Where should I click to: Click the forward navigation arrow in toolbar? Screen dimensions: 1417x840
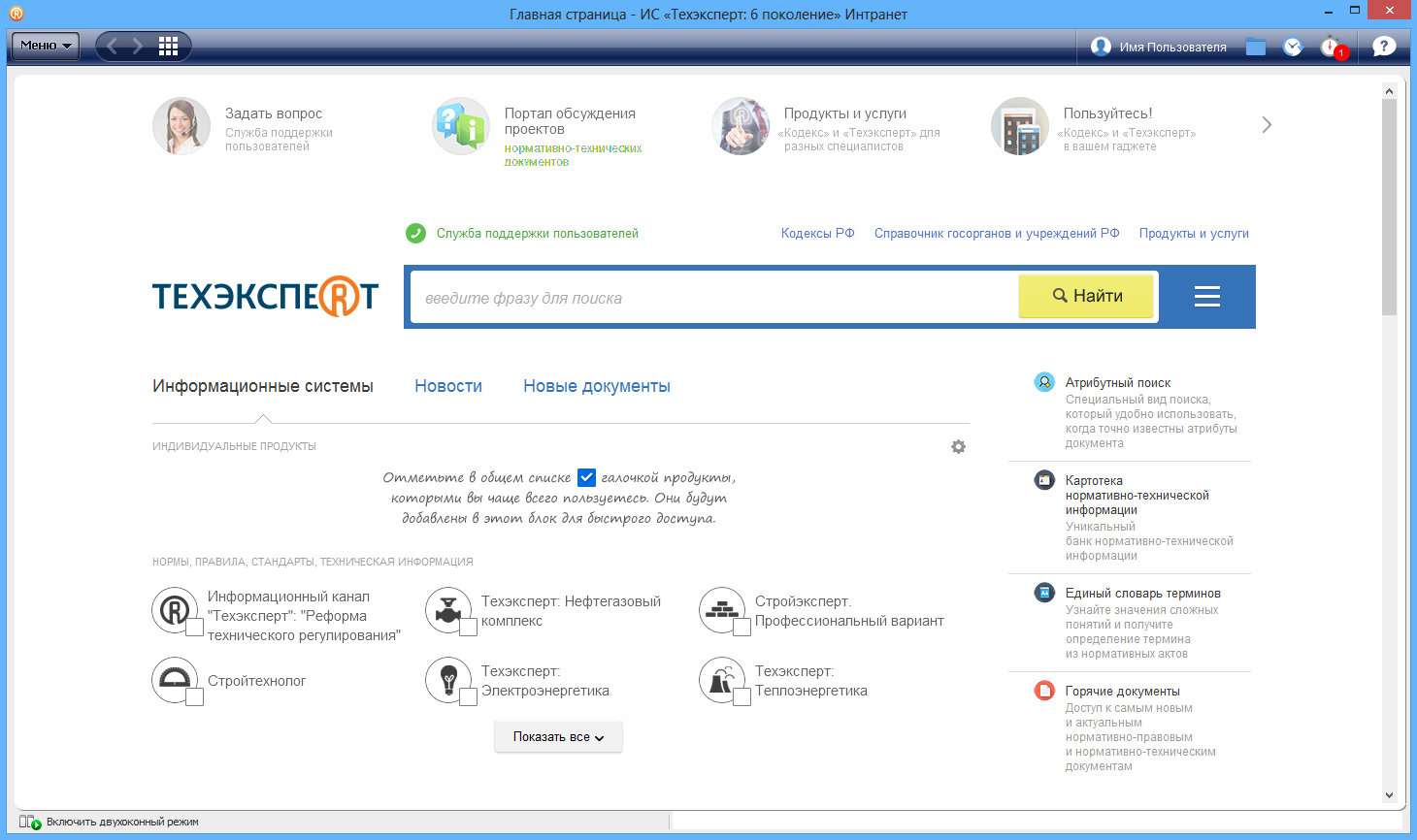point(138,46)
